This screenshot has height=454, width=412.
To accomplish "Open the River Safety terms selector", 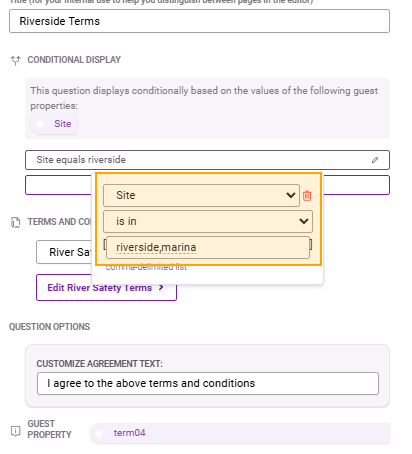I will pyautogui.click(x=64, y=252).
